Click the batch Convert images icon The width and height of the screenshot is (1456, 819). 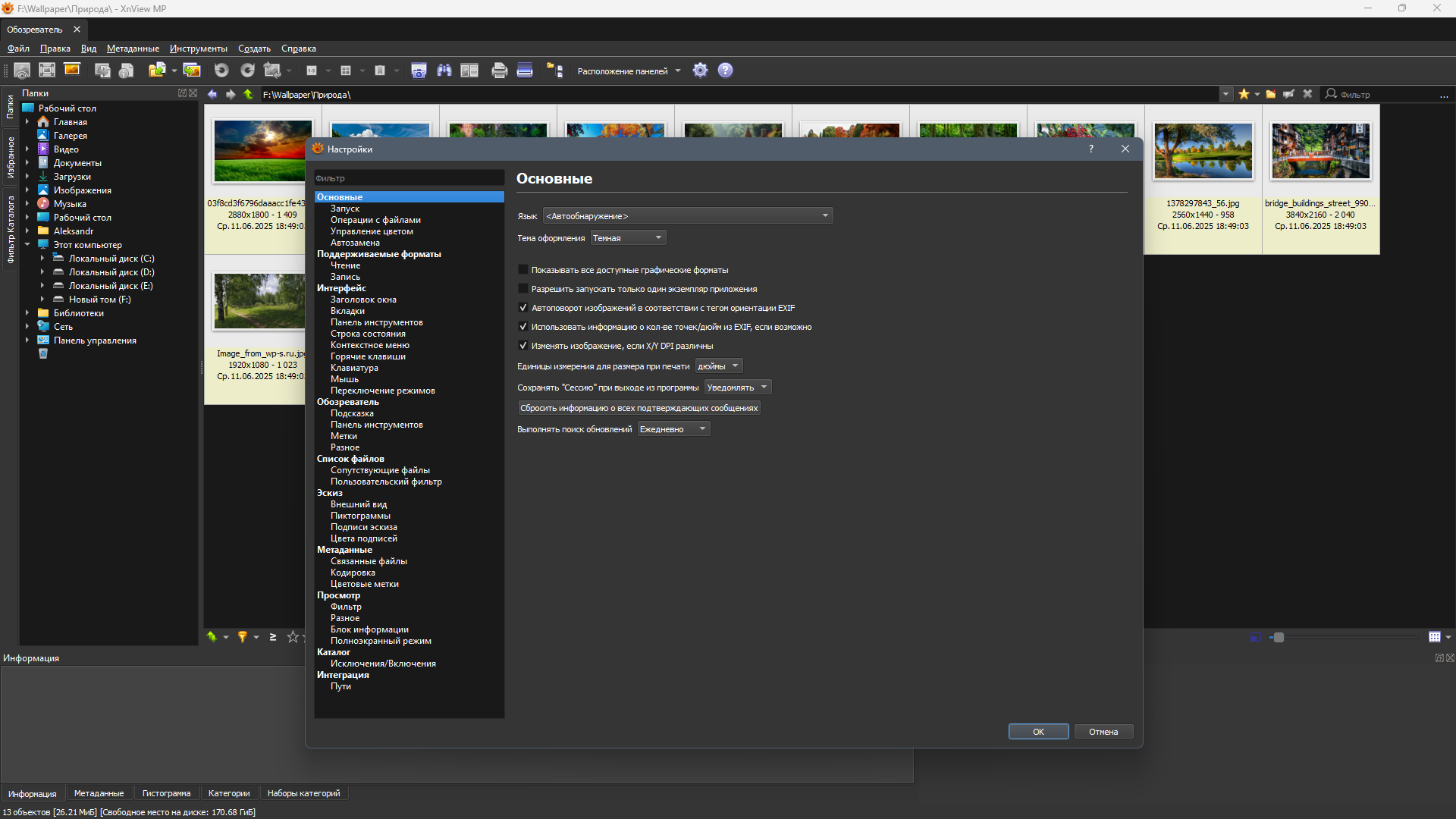(192, 71)
